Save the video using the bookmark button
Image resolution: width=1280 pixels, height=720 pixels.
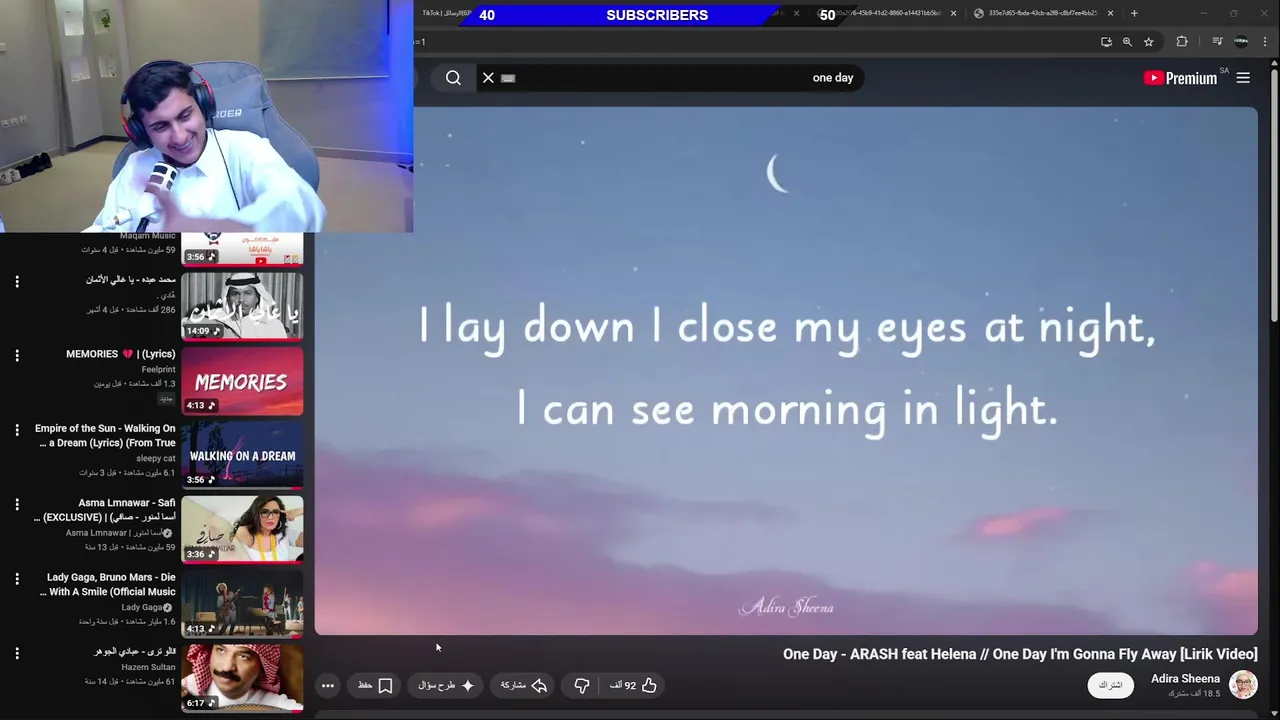point(375,685)
